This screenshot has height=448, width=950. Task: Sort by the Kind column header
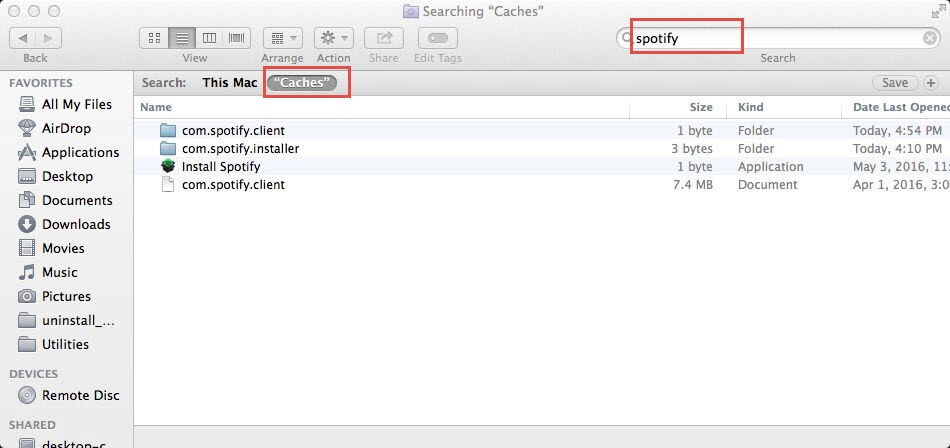point(784,107)
